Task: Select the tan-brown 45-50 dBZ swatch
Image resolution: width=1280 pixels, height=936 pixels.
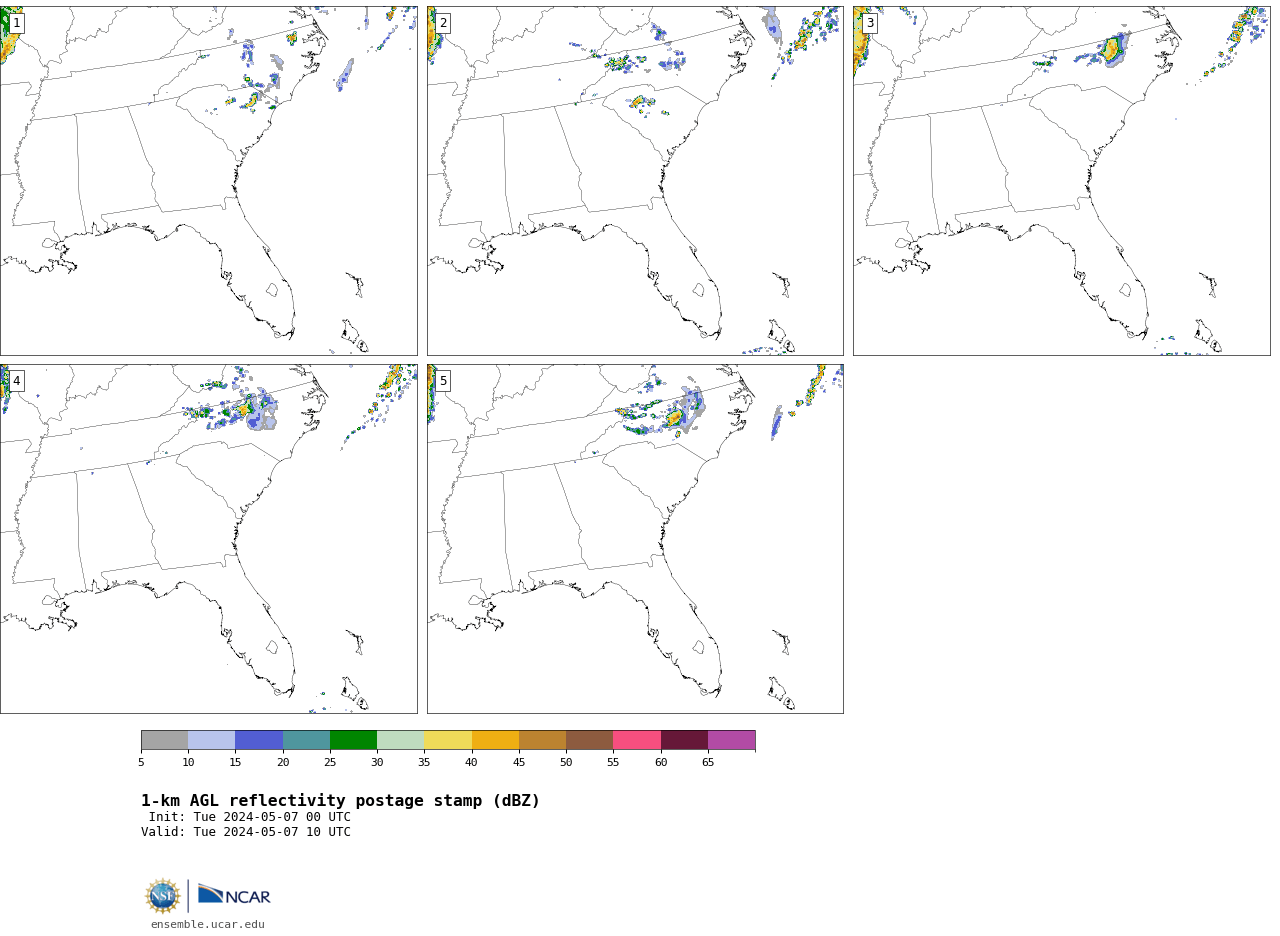Action: click(x=542, y=740)
